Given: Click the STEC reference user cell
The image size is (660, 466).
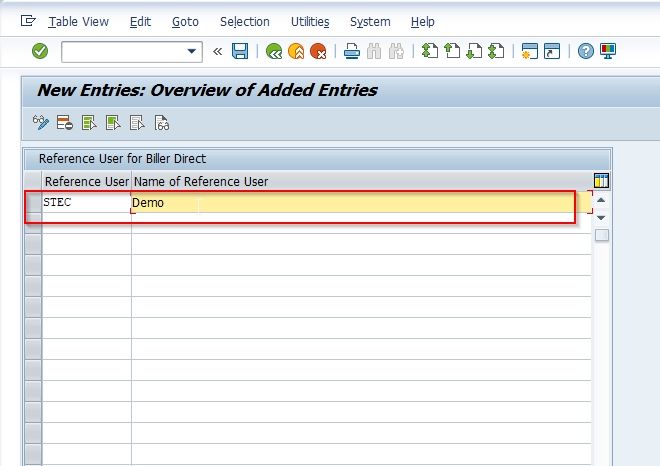Looking at the screenshot, I should tap(86, 202).
